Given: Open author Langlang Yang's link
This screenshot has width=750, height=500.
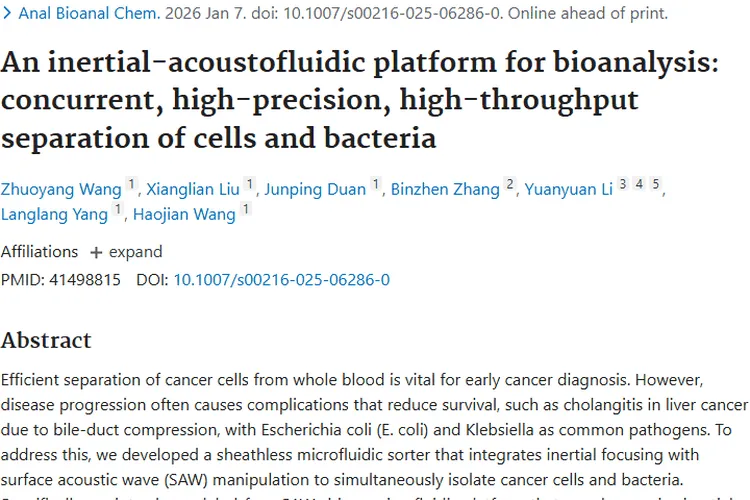Looking at the screenshot, I should [x=54, y=214].
